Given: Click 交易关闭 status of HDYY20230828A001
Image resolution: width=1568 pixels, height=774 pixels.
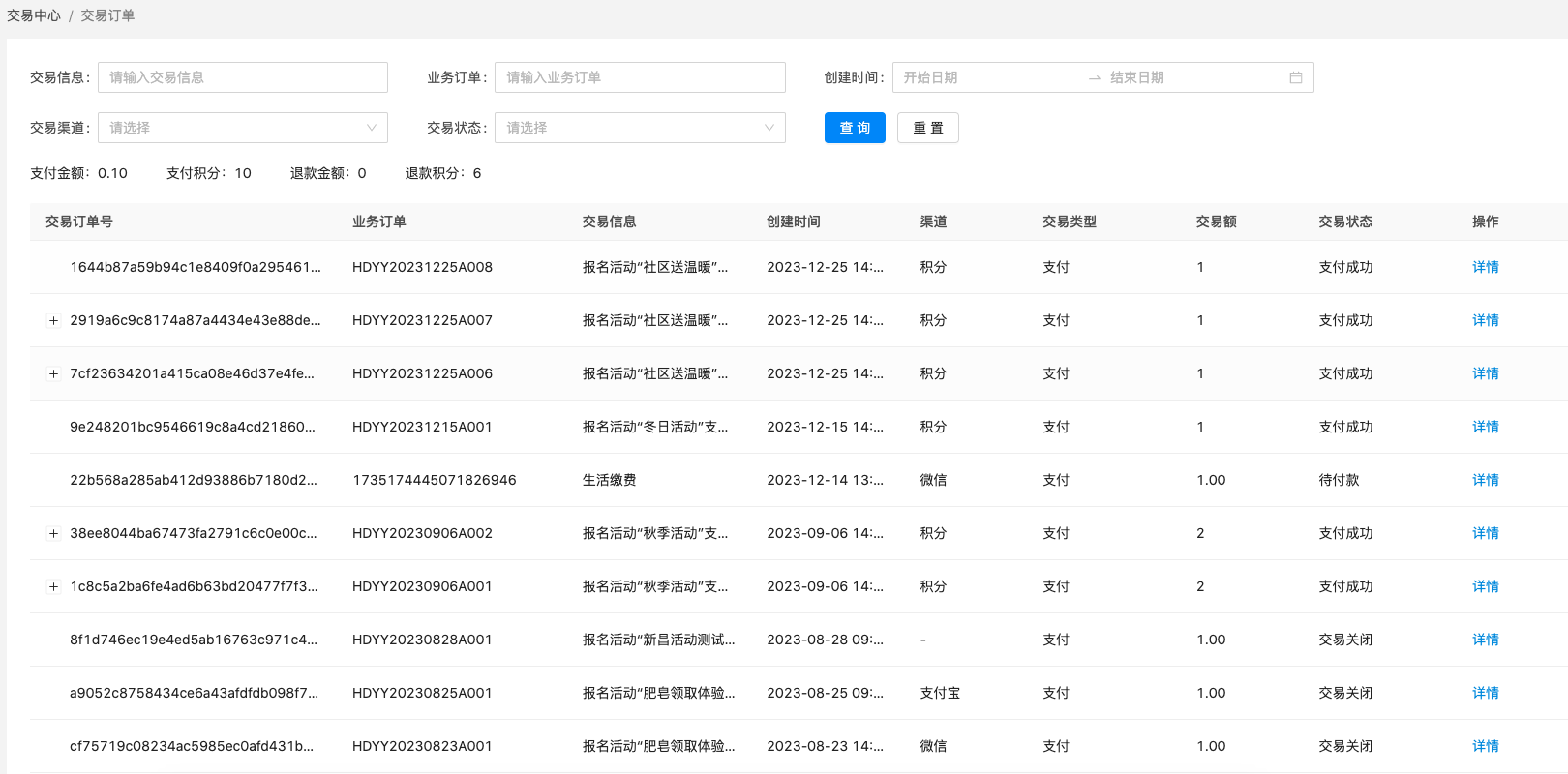Looking at the screenshot, I should click(1345, 640).
